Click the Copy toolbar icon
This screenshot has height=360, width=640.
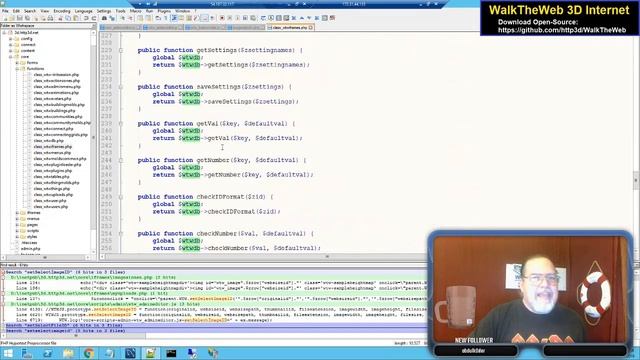click(x=68, y=18)
